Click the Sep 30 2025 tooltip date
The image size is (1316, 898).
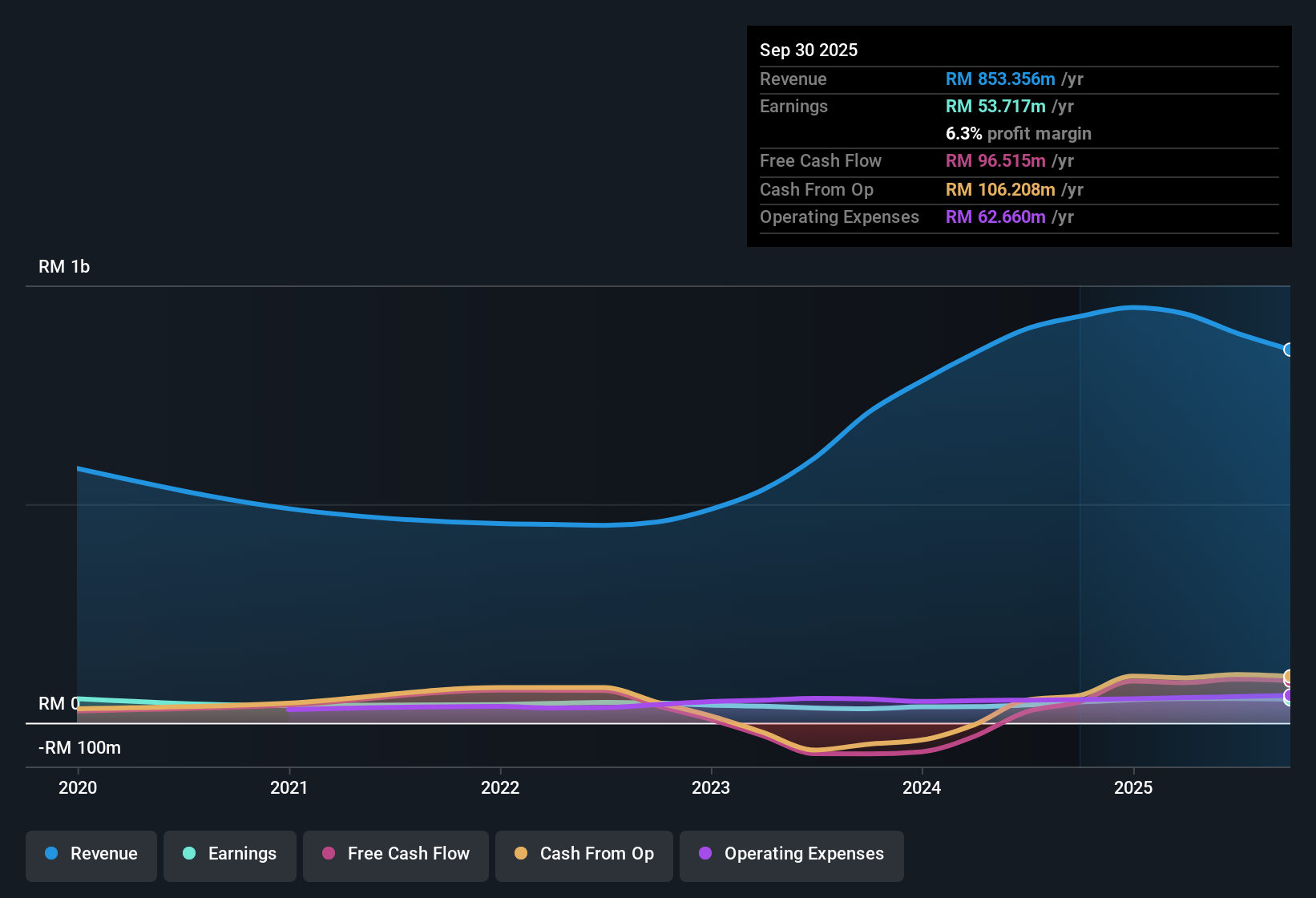[x=809, y=51]
